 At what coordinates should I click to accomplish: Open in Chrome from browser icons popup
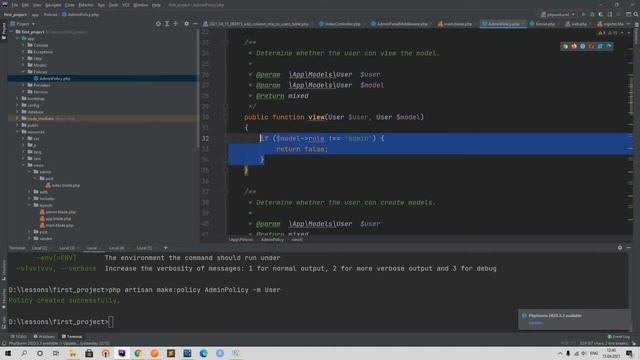[565, 46]
